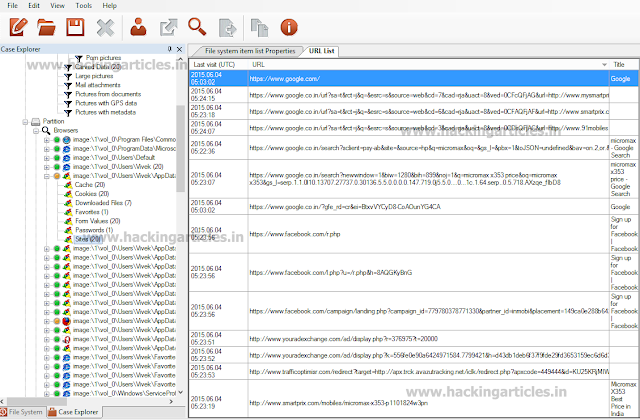The width and height of the screenshot is (640, 420).
Task: Click the Chrome icon beside Cache (20)
Action: point(68,185)
